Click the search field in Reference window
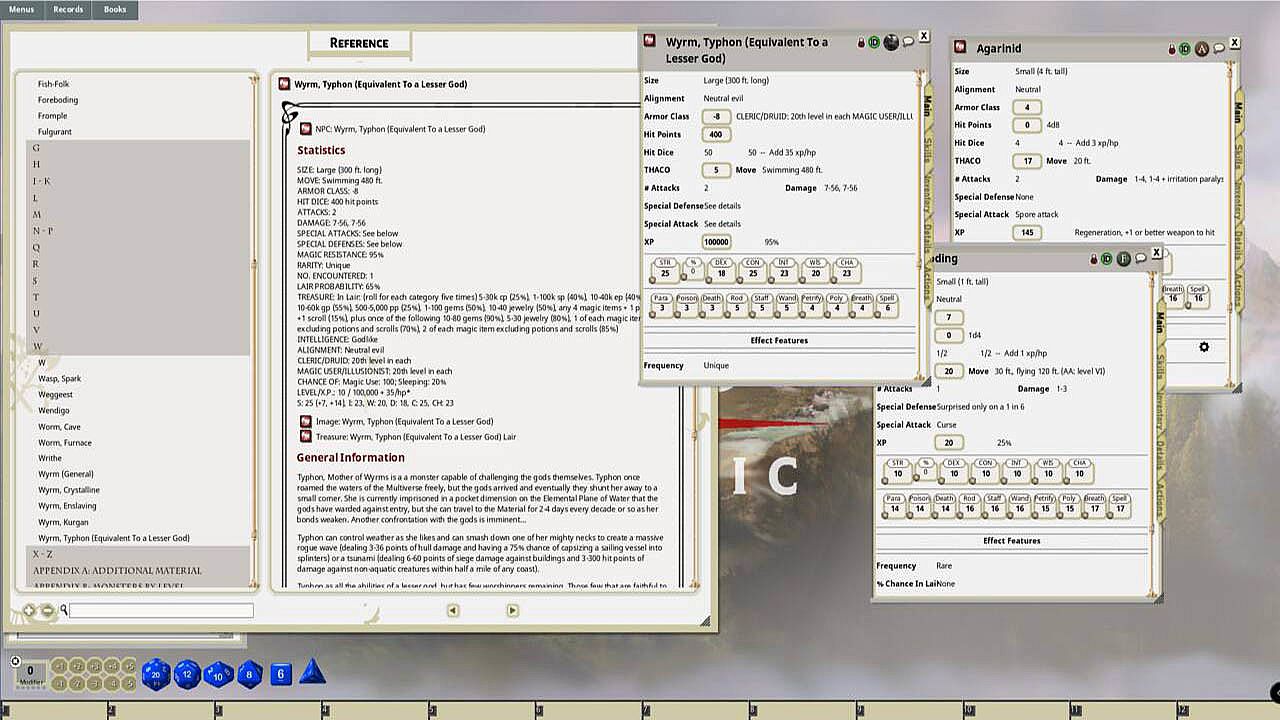Screen dimensions: 1280x720 (160, 610)
